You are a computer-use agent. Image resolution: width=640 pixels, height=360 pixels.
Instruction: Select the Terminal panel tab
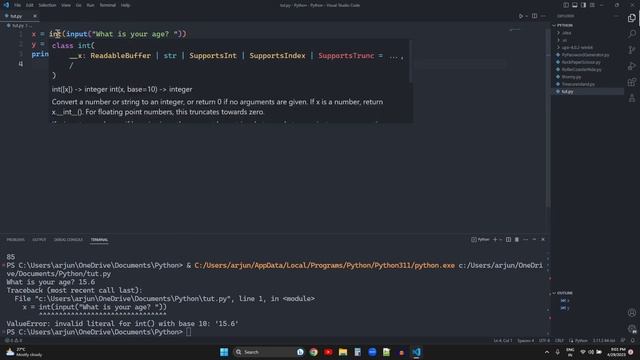[99, 240]
